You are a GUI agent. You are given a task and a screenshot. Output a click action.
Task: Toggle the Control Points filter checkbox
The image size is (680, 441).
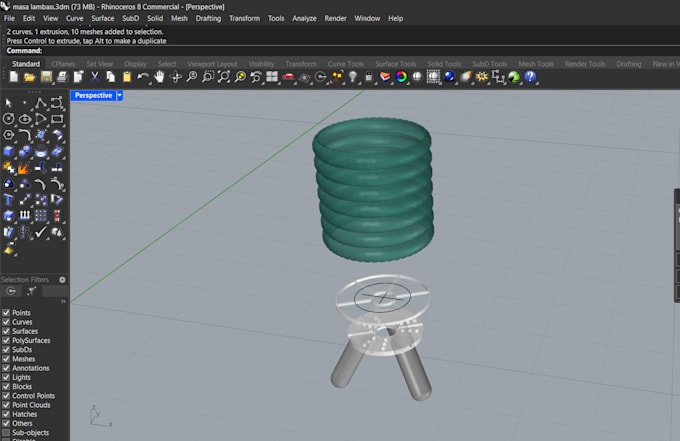(6, 395)
